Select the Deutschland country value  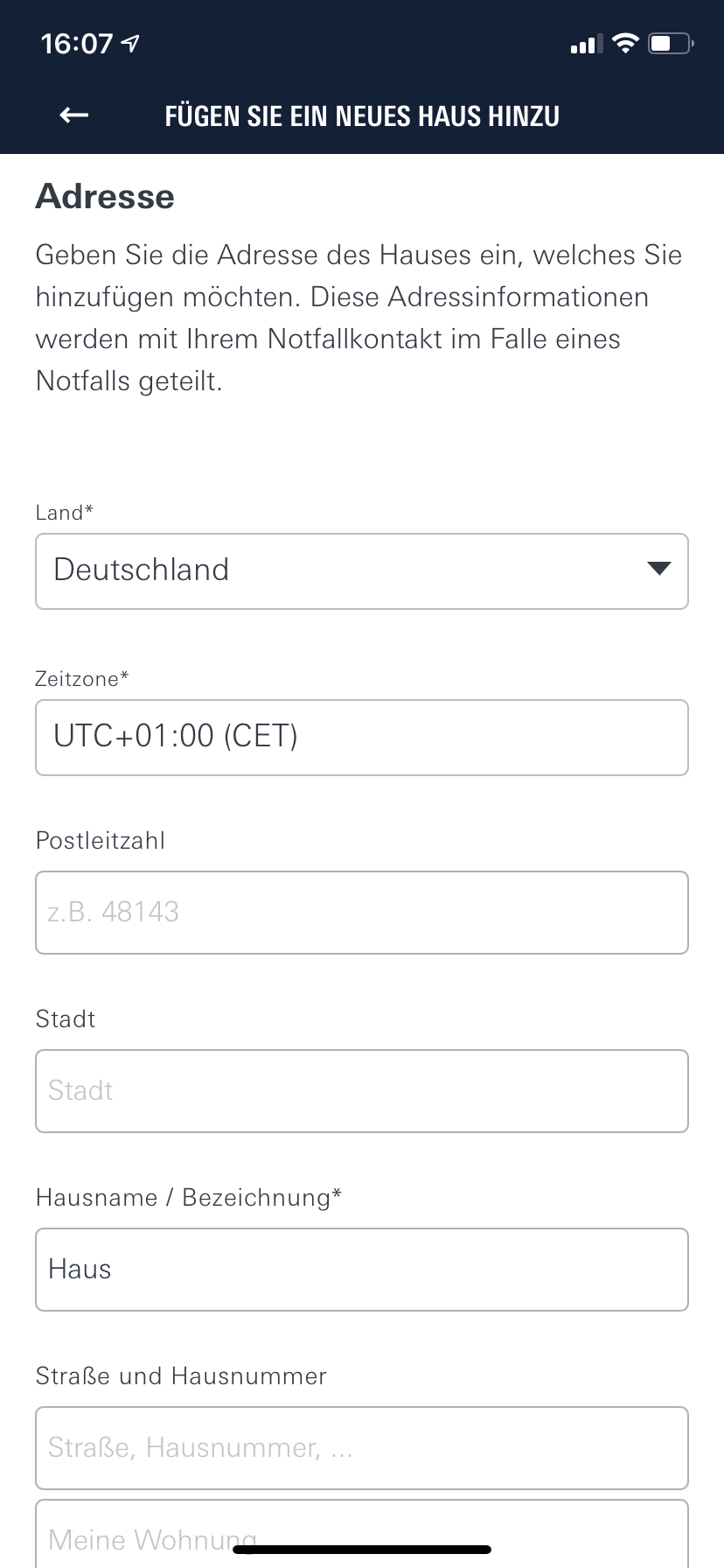(142, 570)
